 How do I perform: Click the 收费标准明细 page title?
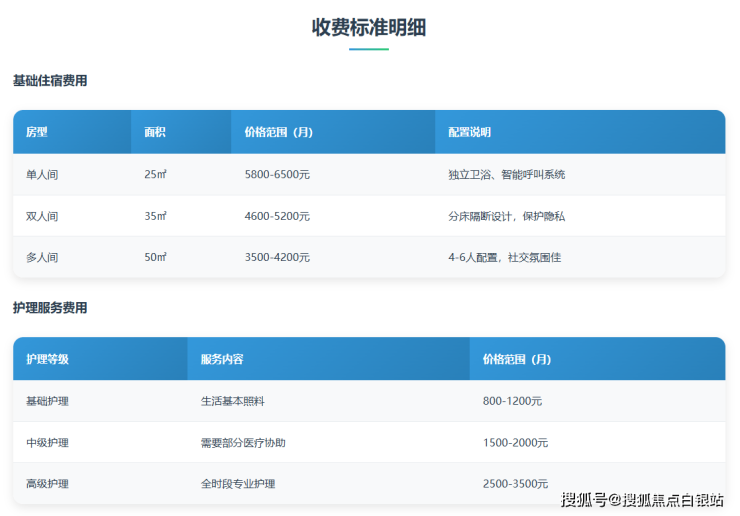coord(369,27)
